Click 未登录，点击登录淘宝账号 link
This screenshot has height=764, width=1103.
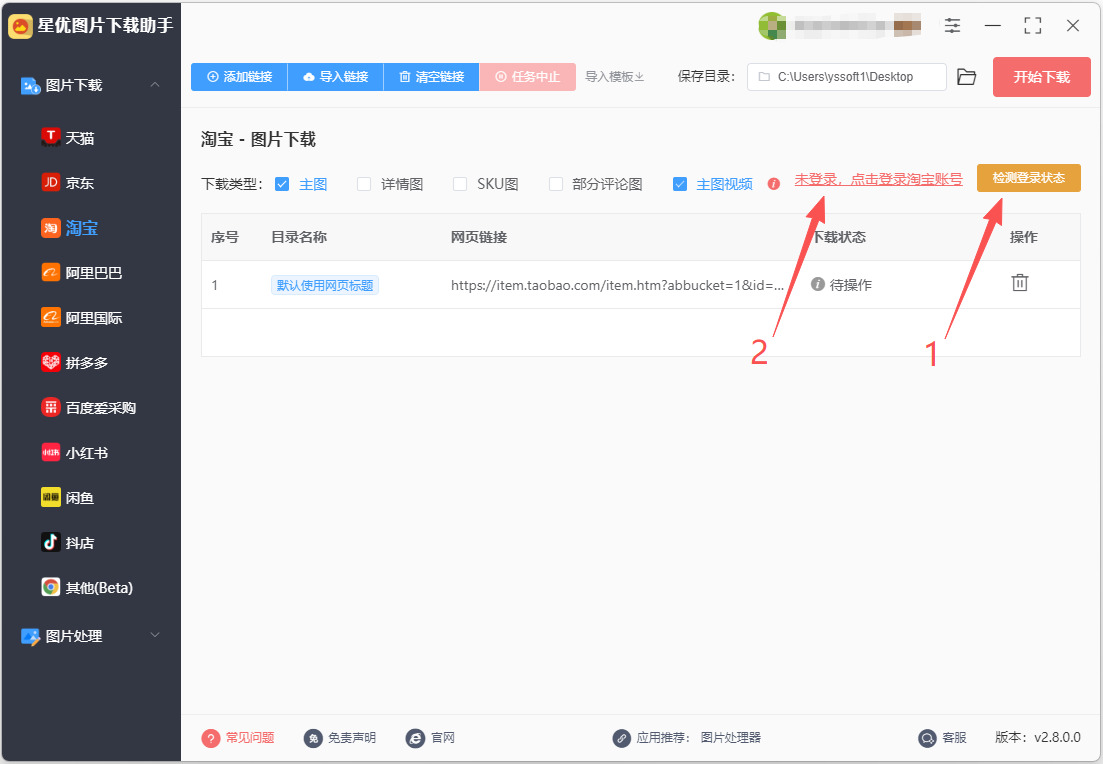(879, 179)
